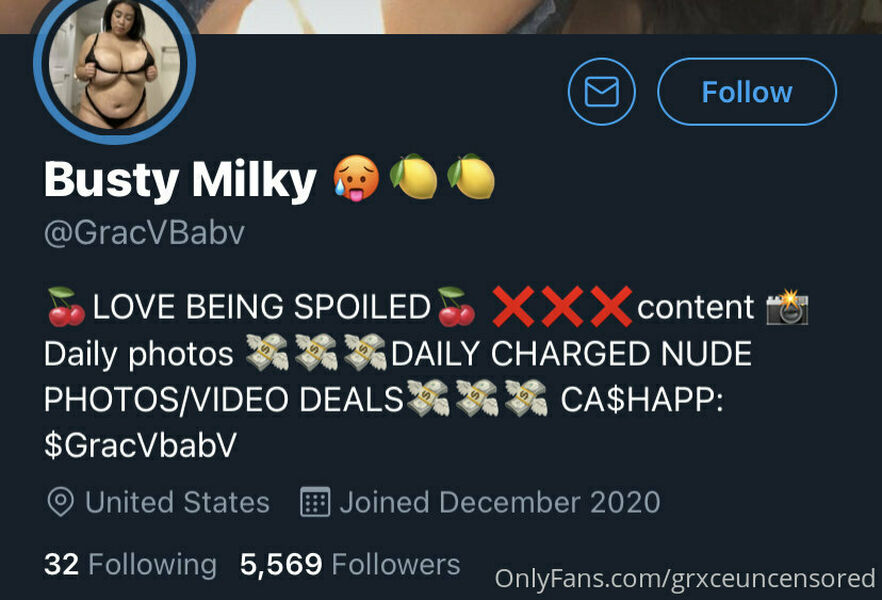The width and height of the screenshot is (882, 600).
Task: Click the CA$HAPP: label in bio
Action: (x=642, y=400)
